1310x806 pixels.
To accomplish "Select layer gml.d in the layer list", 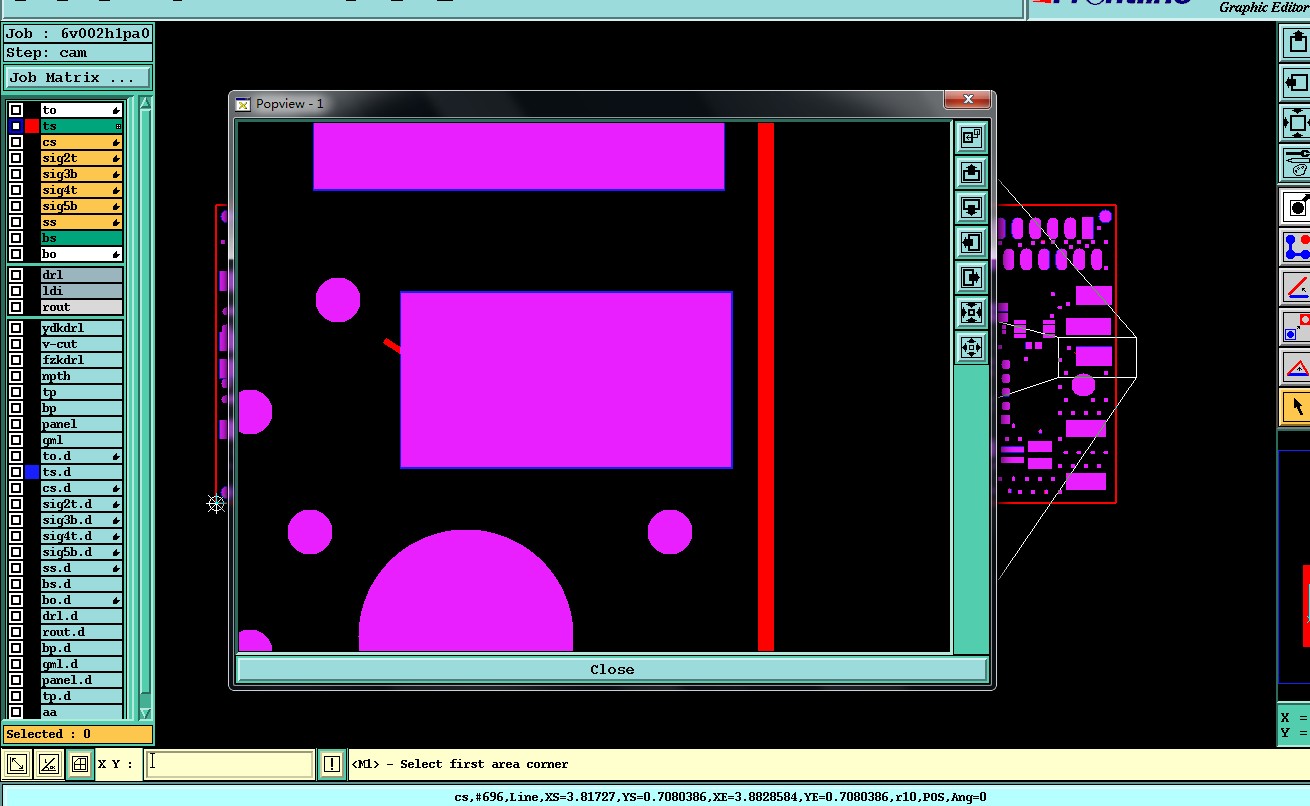I will click(x=81, y=664).
